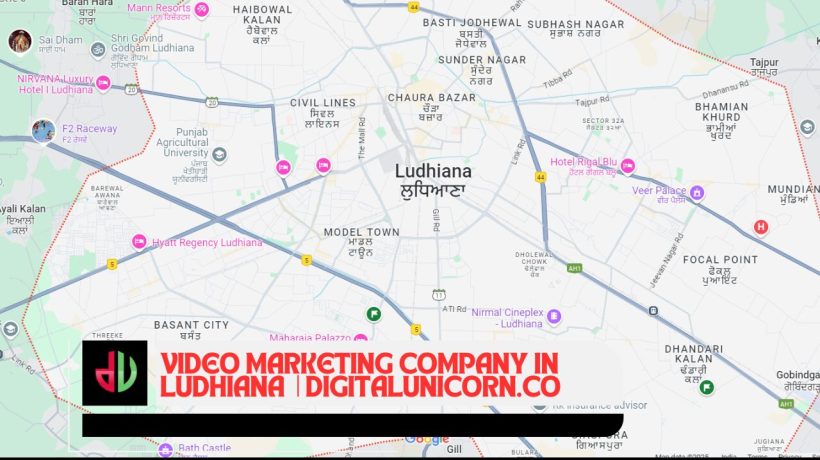
Task: Click the AH1 shield near Dholewal Chowk
Action: 575,268
